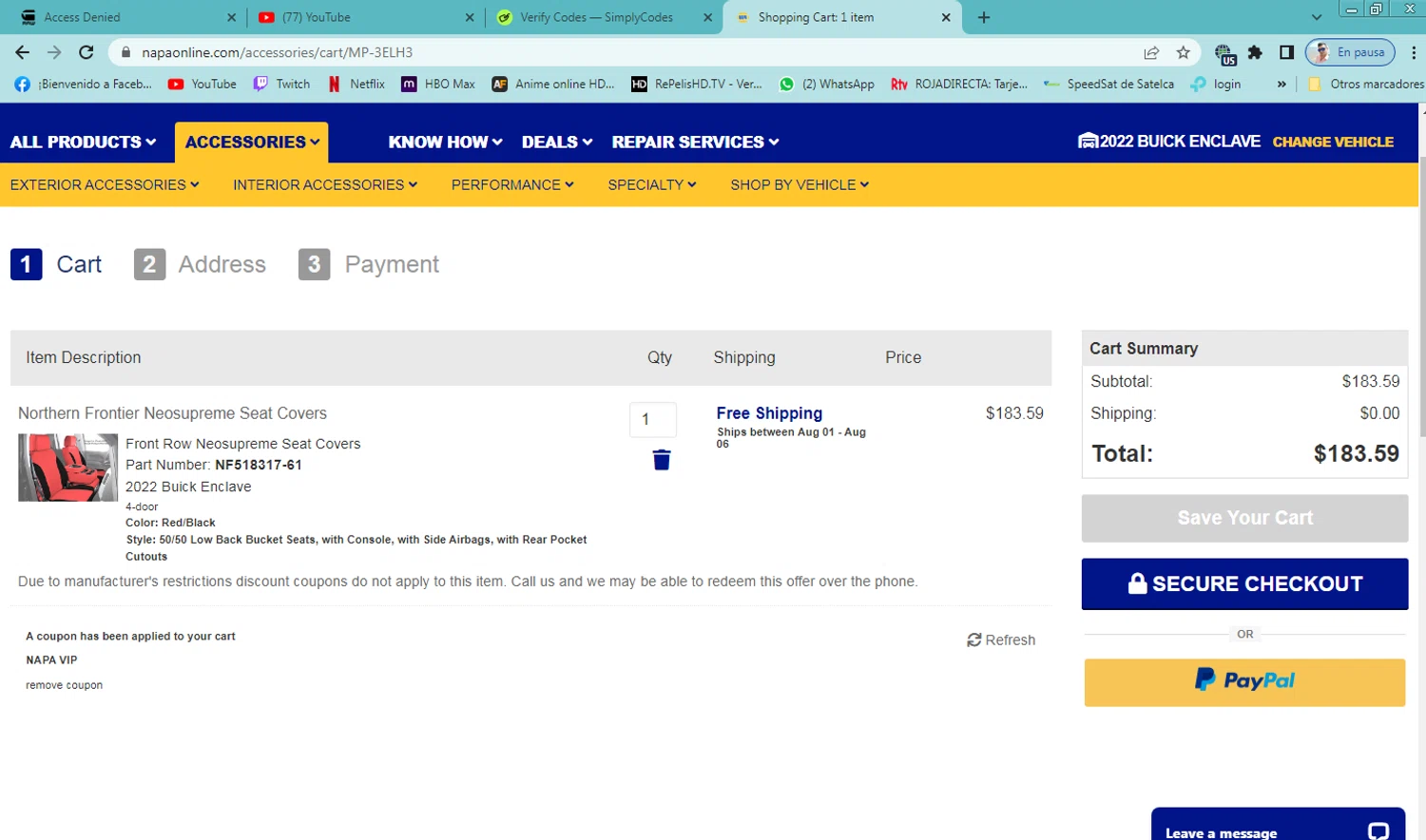Expand the REPAIR SERVICES menu

[x=695, y=142]
